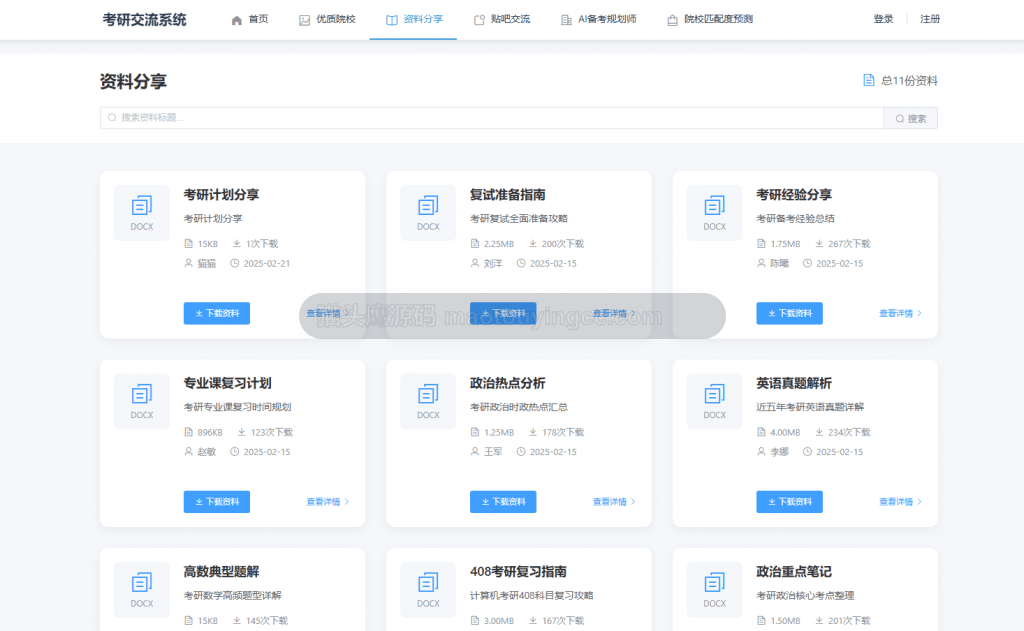The height and width of the screenshot is (631, 1024).
Task: Click download count icon beside 123次下载
Action: point(242,432)
